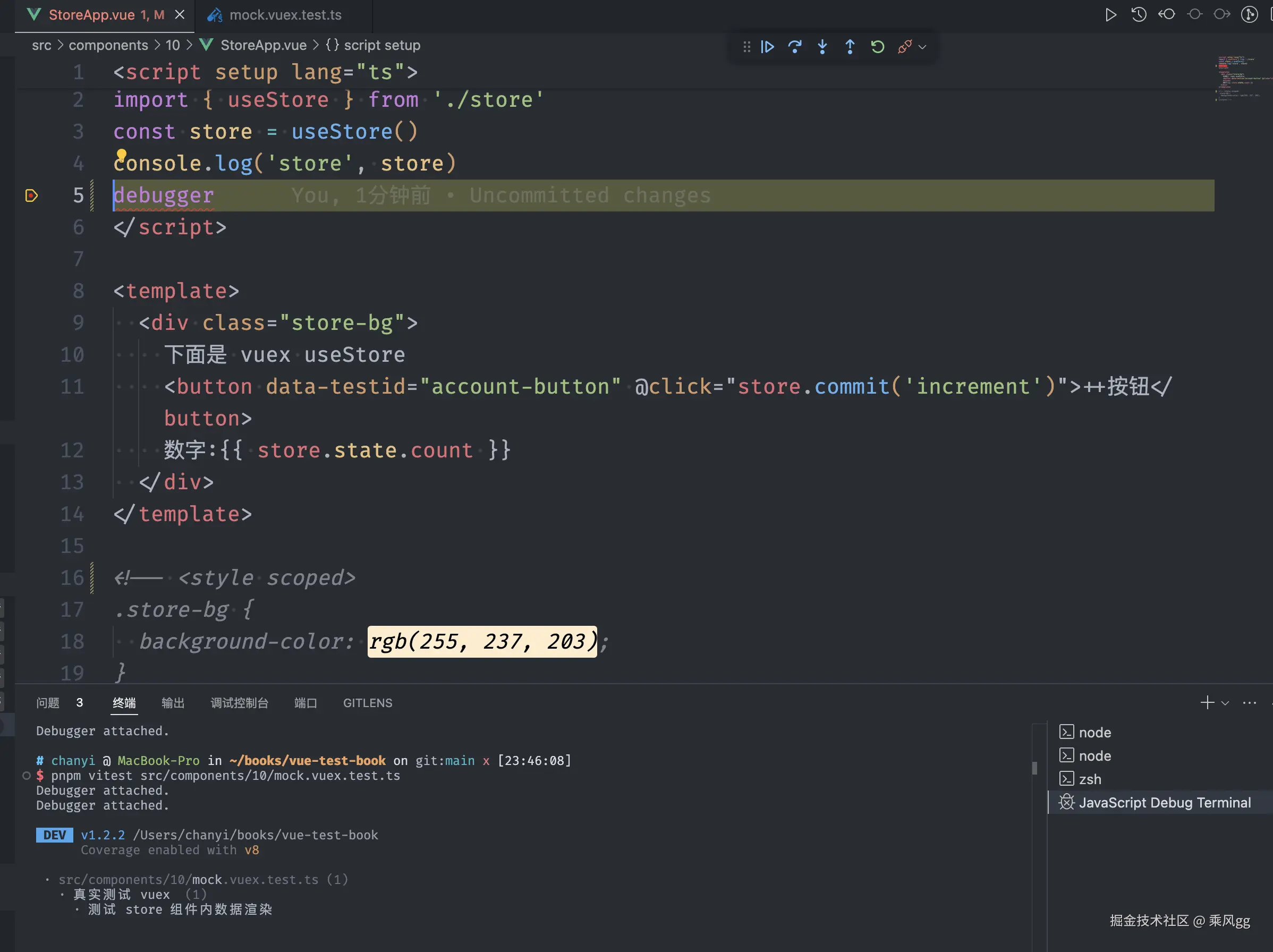Open the GitLens commit graph icon
The height and width of the screenshot is (952, 1273).
click(x=1249, y=14)
